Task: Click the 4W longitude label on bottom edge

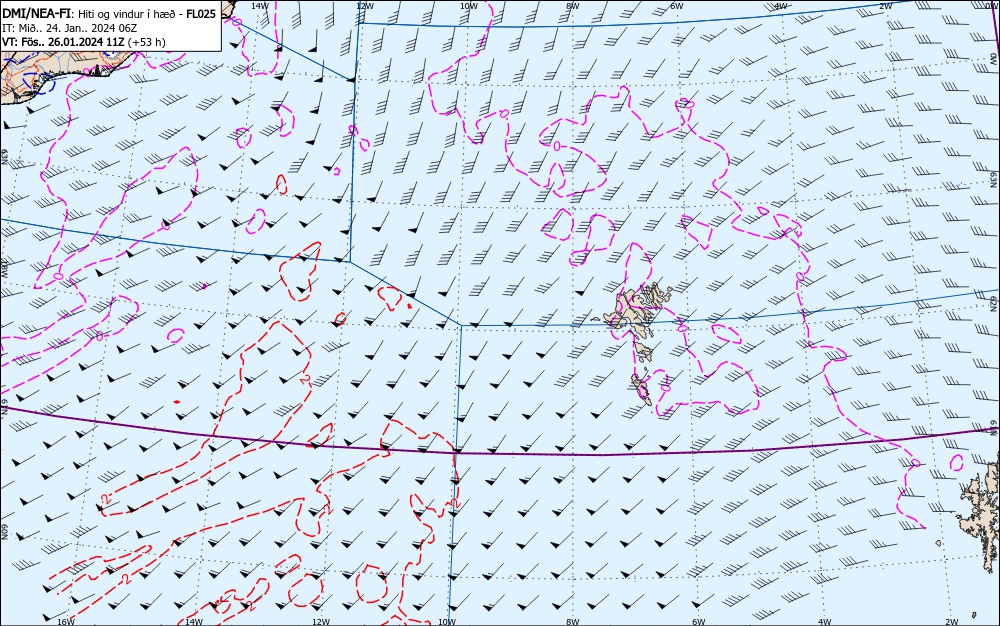Action: click(x=825, y=622)
